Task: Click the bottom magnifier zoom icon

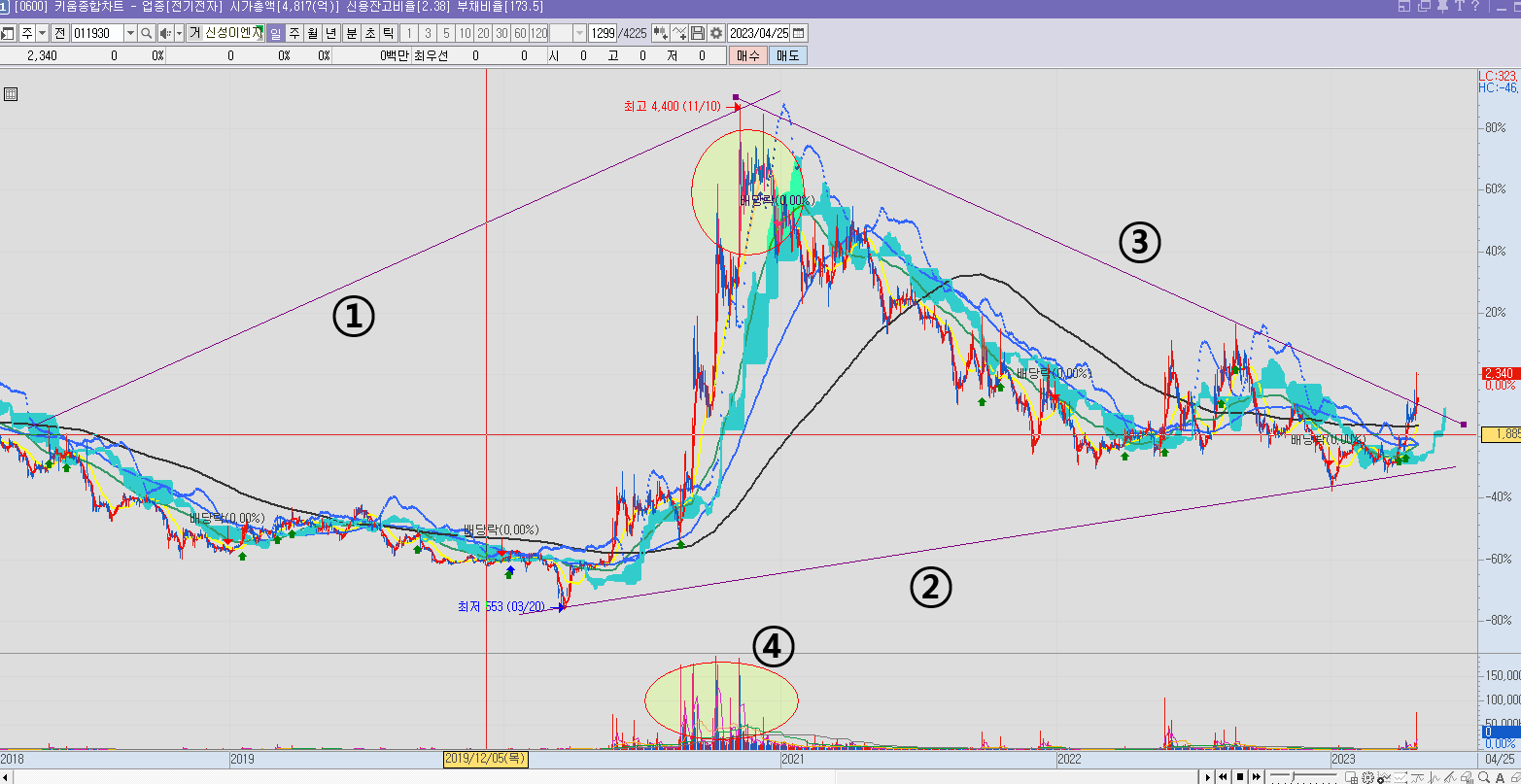Action: pos(1484,777)
